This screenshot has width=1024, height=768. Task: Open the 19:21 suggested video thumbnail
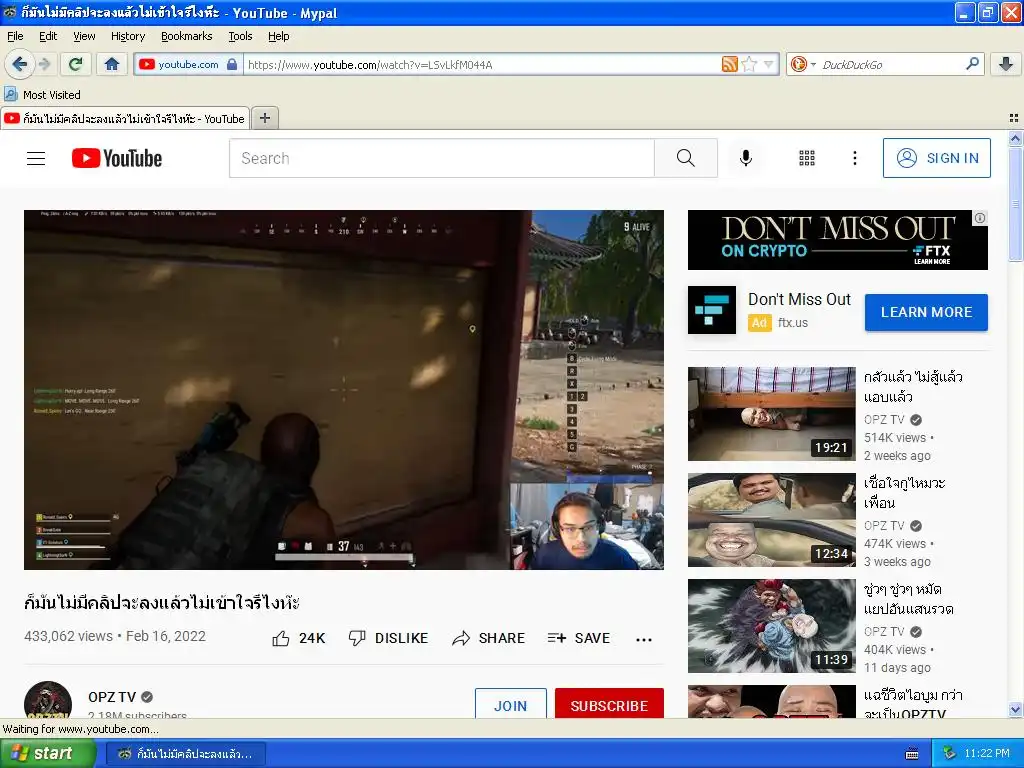coord(771,414)
